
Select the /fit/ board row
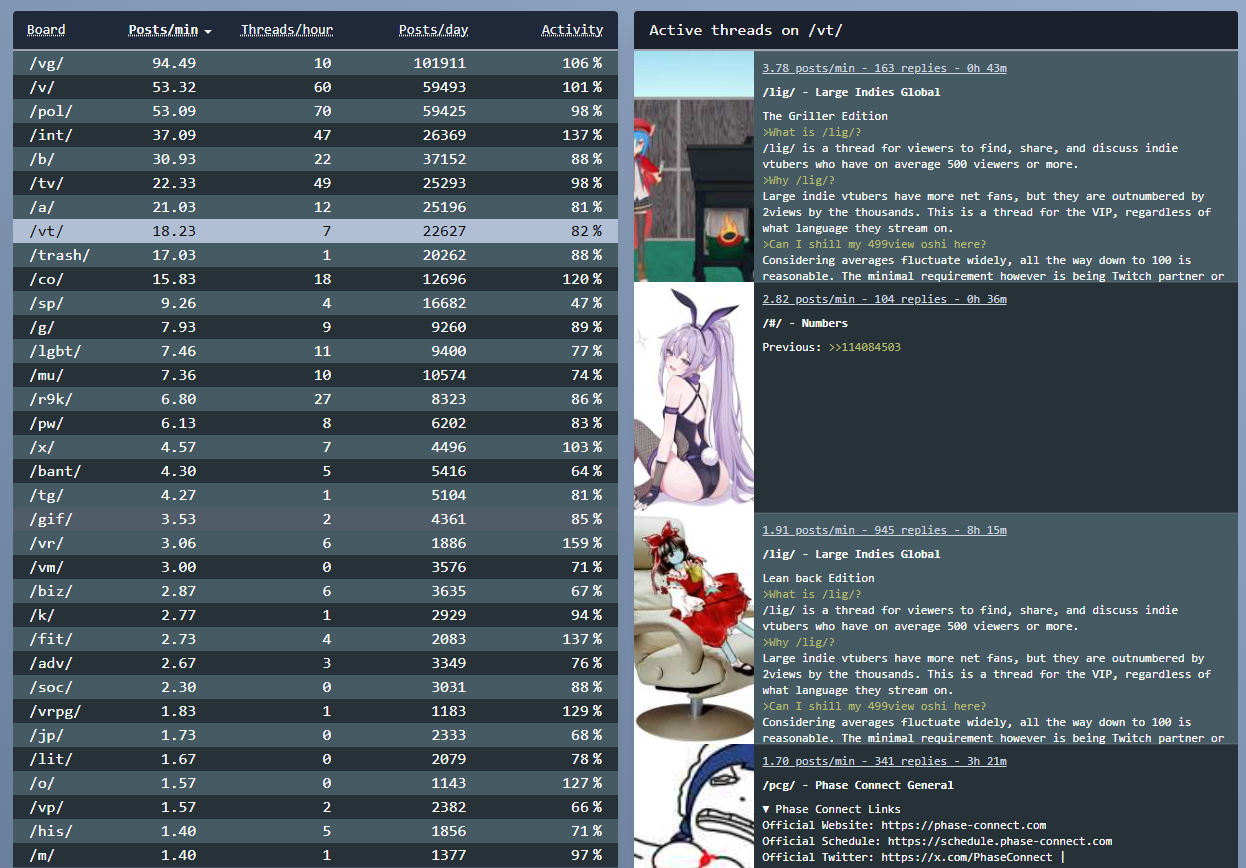tap(315, 639)
